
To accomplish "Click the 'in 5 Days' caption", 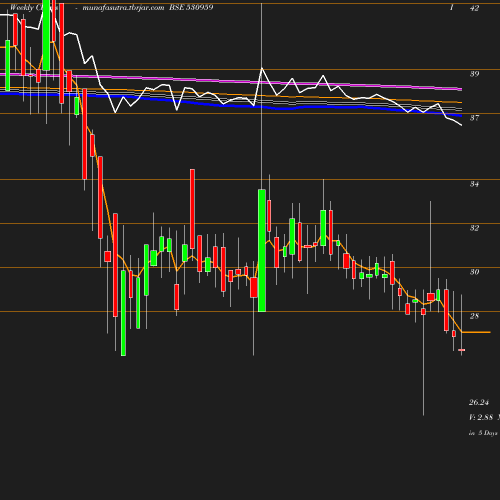I will 483,433.
